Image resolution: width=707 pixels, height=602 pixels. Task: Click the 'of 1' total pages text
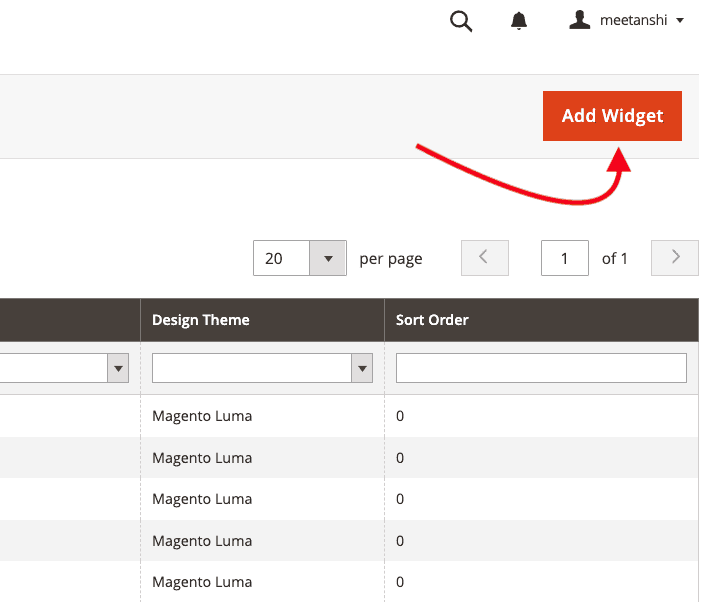[615, 258]
